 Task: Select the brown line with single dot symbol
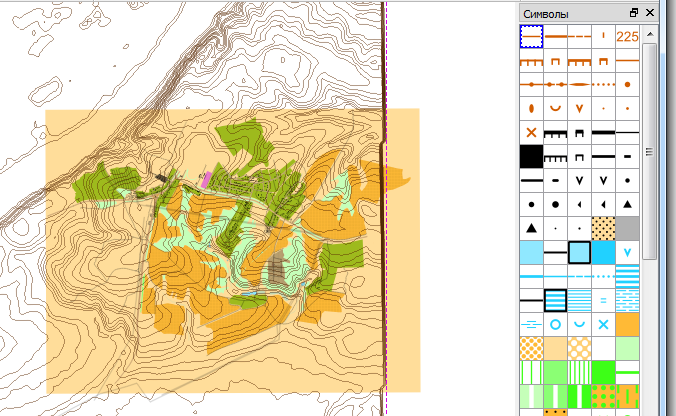click(531, 84)
